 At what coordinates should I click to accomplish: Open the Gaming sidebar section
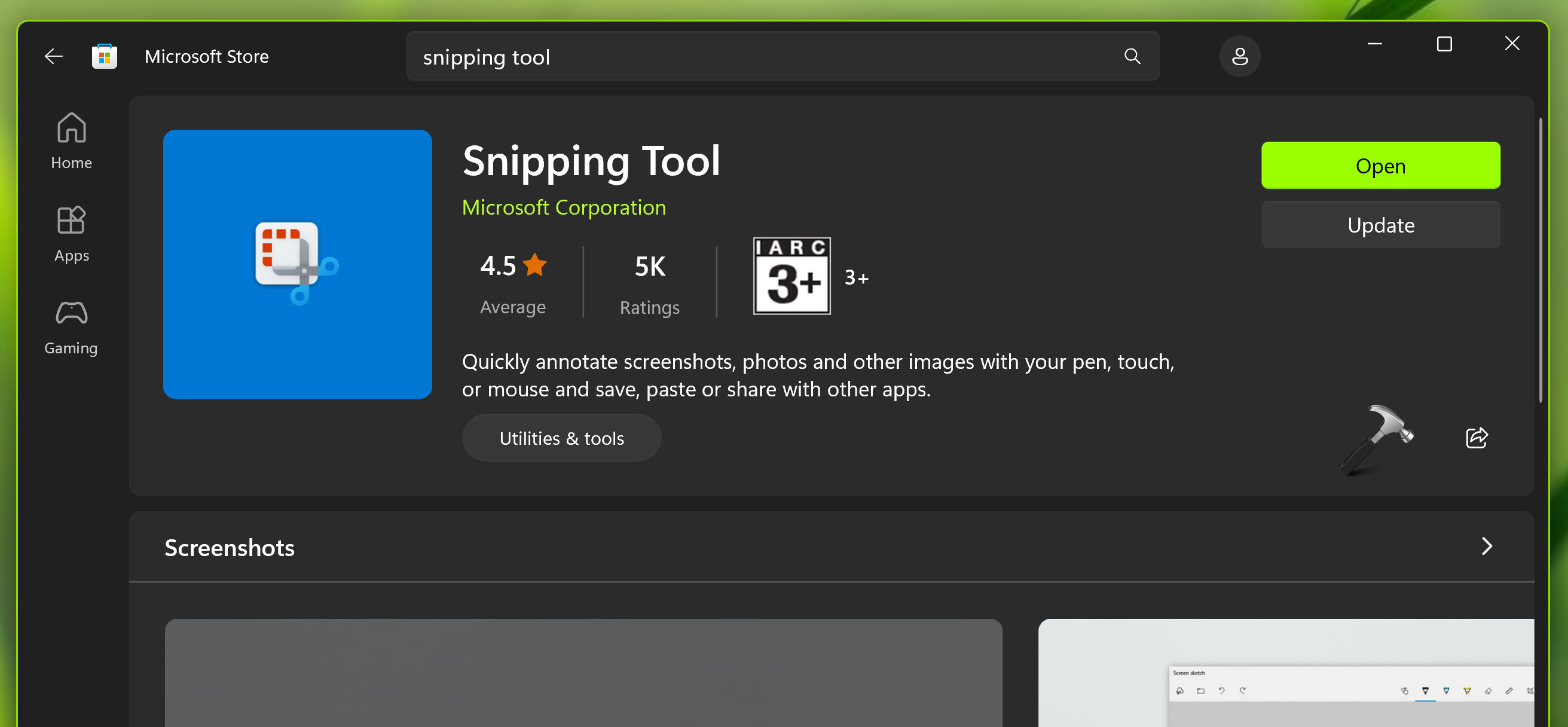tap(71, 327)
